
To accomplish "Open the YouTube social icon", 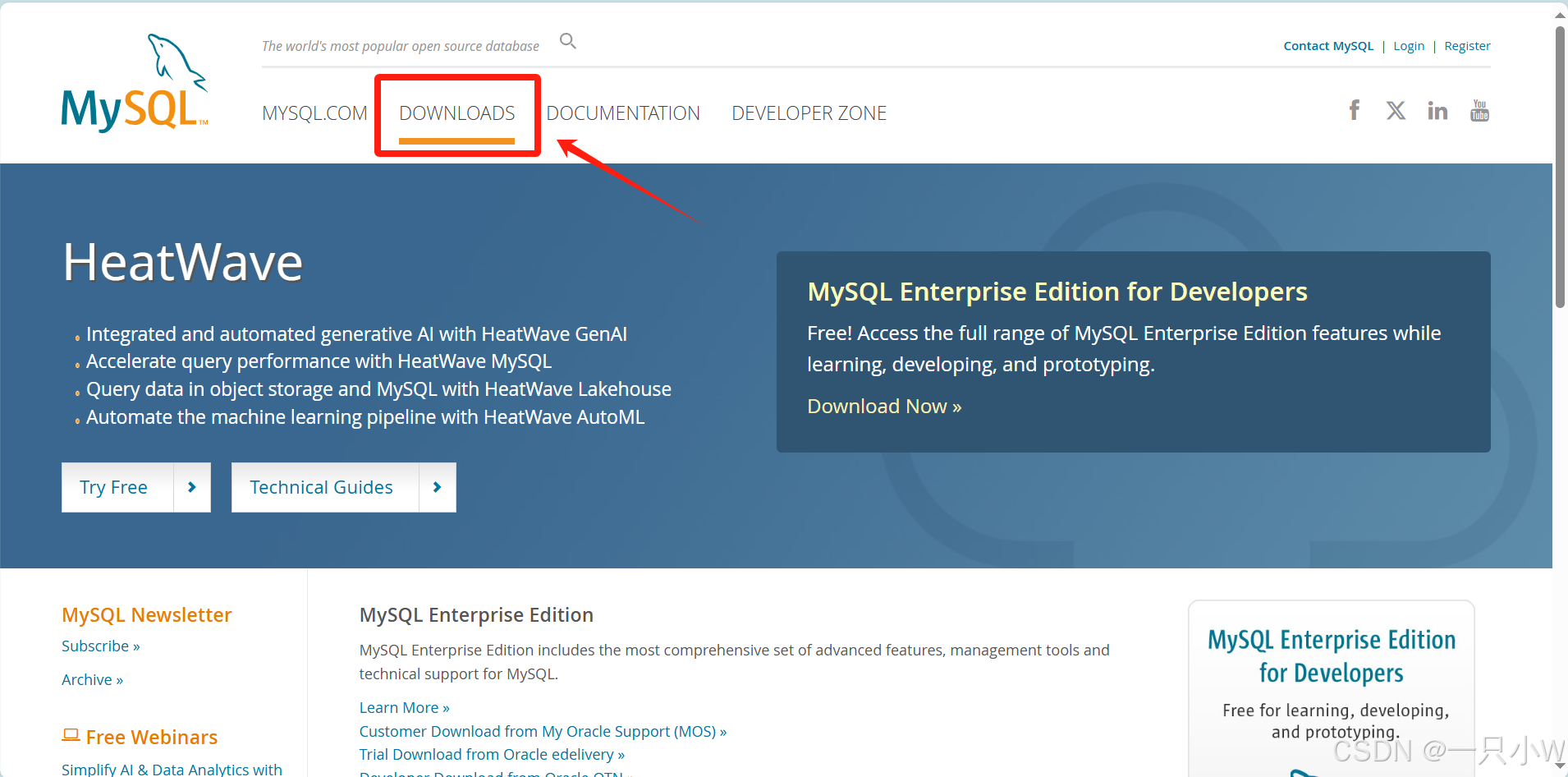I will pos(1479,110).
